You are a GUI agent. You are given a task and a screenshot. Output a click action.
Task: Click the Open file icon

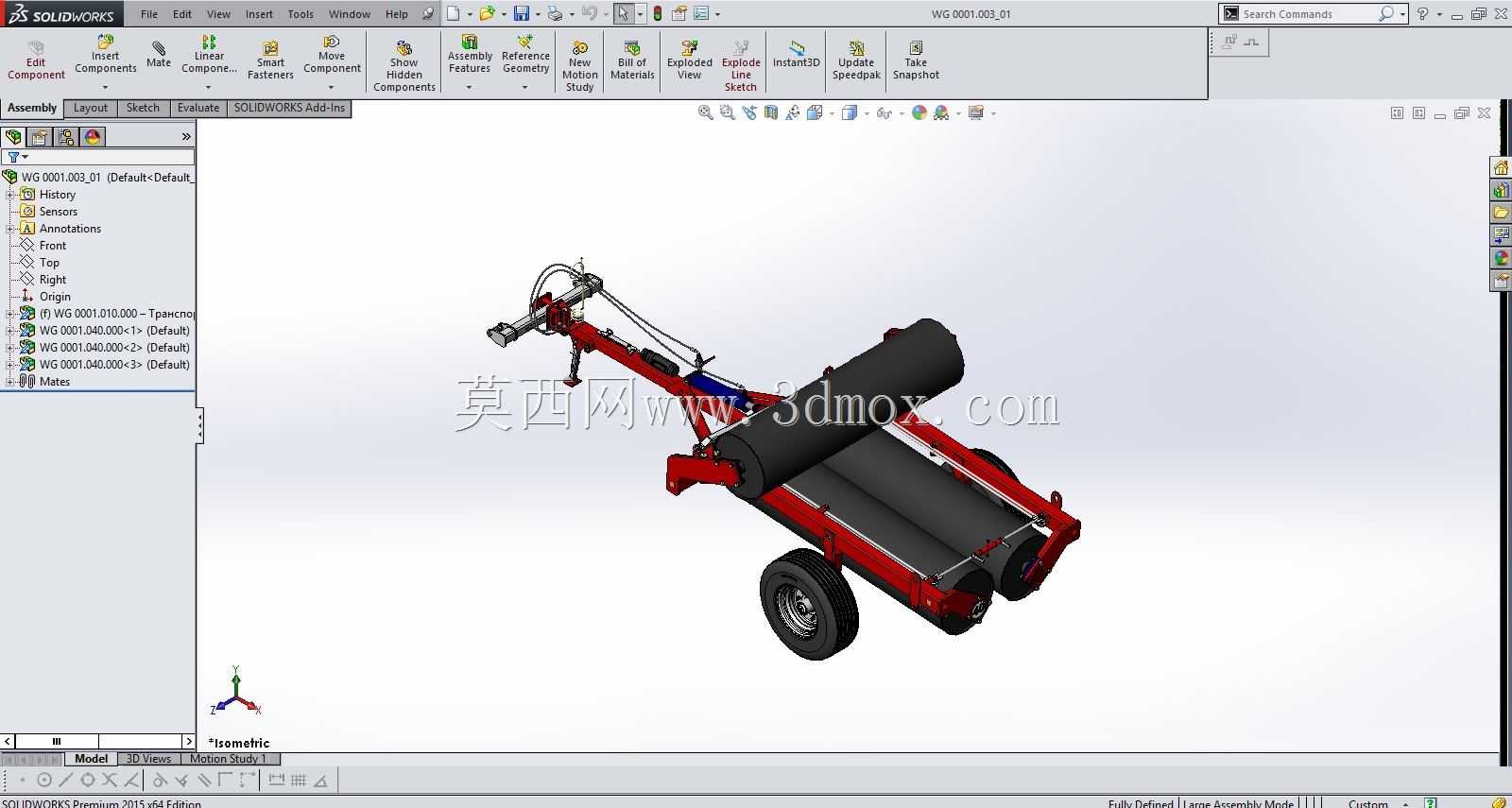coord(487,13)
